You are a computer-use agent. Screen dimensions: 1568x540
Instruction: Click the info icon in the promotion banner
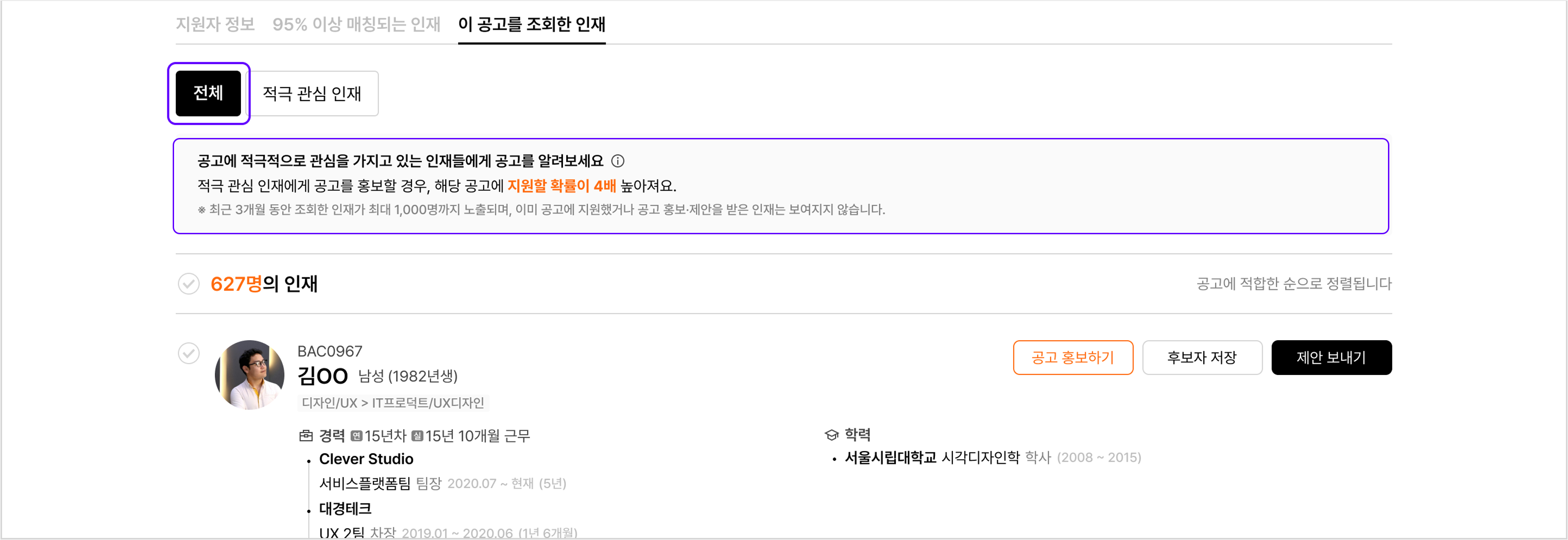[619, 161]
